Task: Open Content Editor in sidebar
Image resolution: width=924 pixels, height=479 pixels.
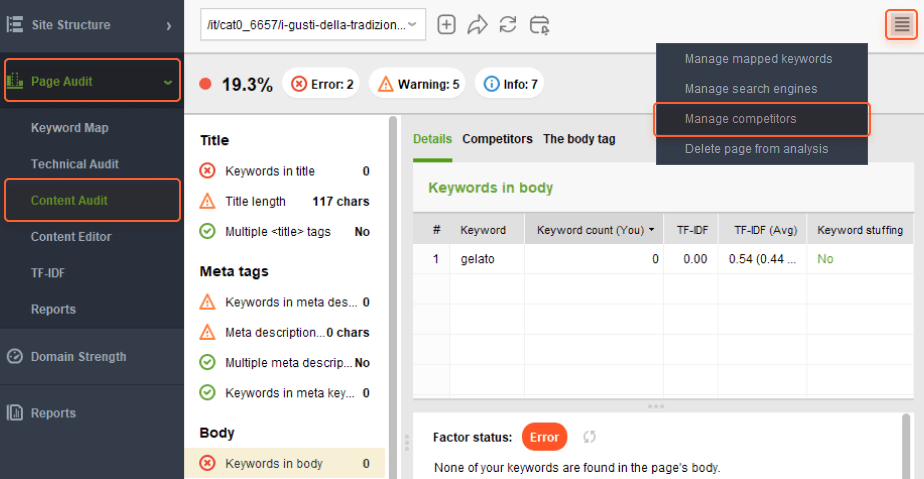Action: click(71, 237)
